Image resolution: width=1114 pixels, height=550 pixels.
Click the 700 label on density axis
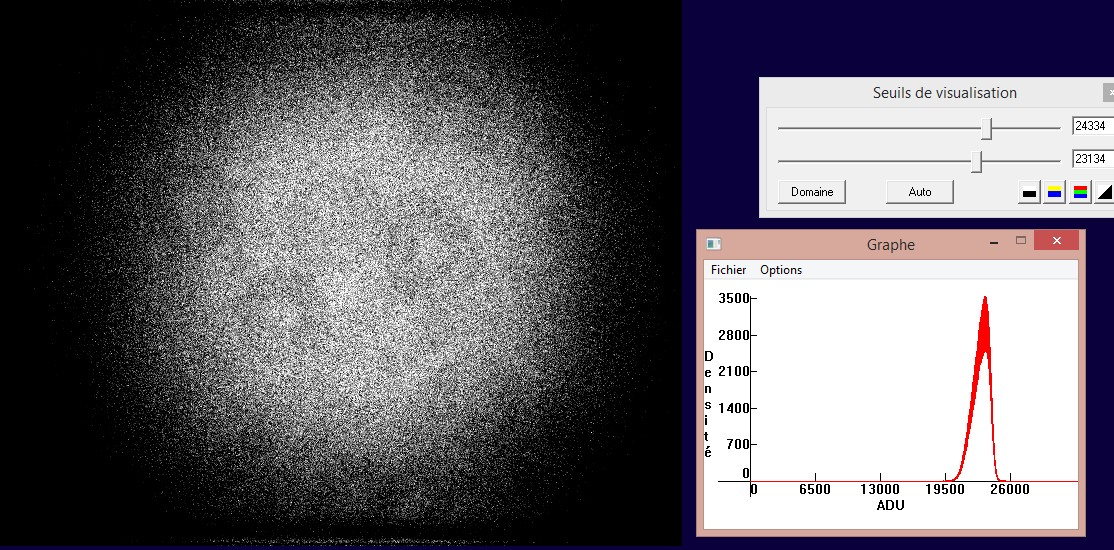(737, 444)
